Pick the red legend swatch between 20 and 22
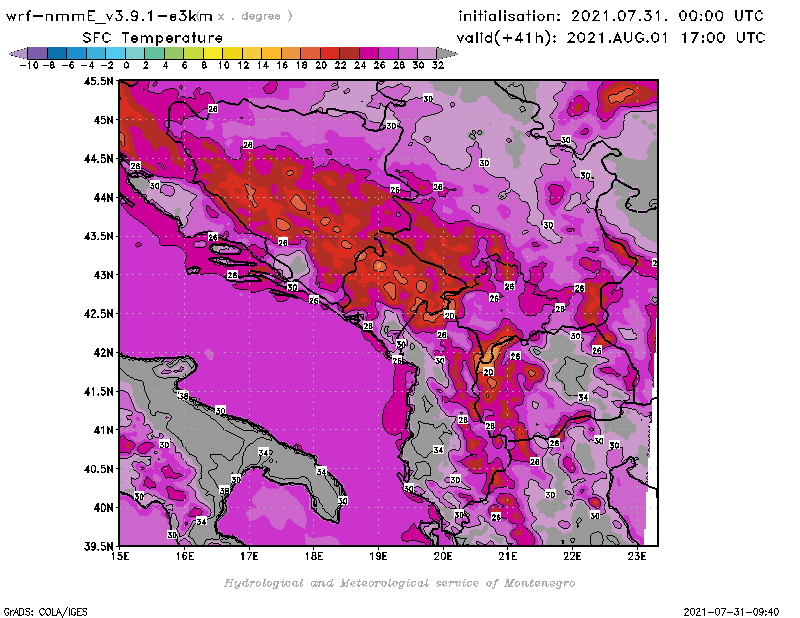 [330, 53]
